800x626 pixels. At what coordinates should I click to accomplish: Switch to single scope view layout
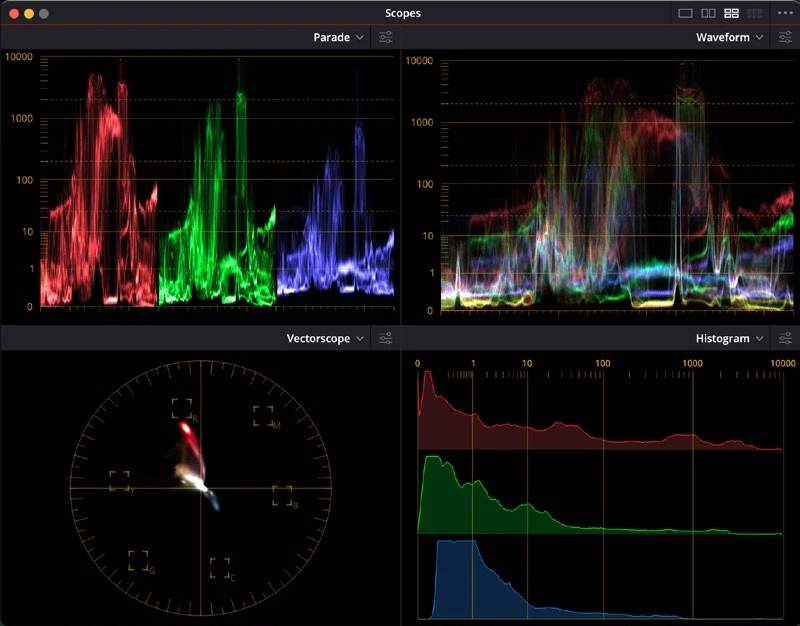[685, 13]
